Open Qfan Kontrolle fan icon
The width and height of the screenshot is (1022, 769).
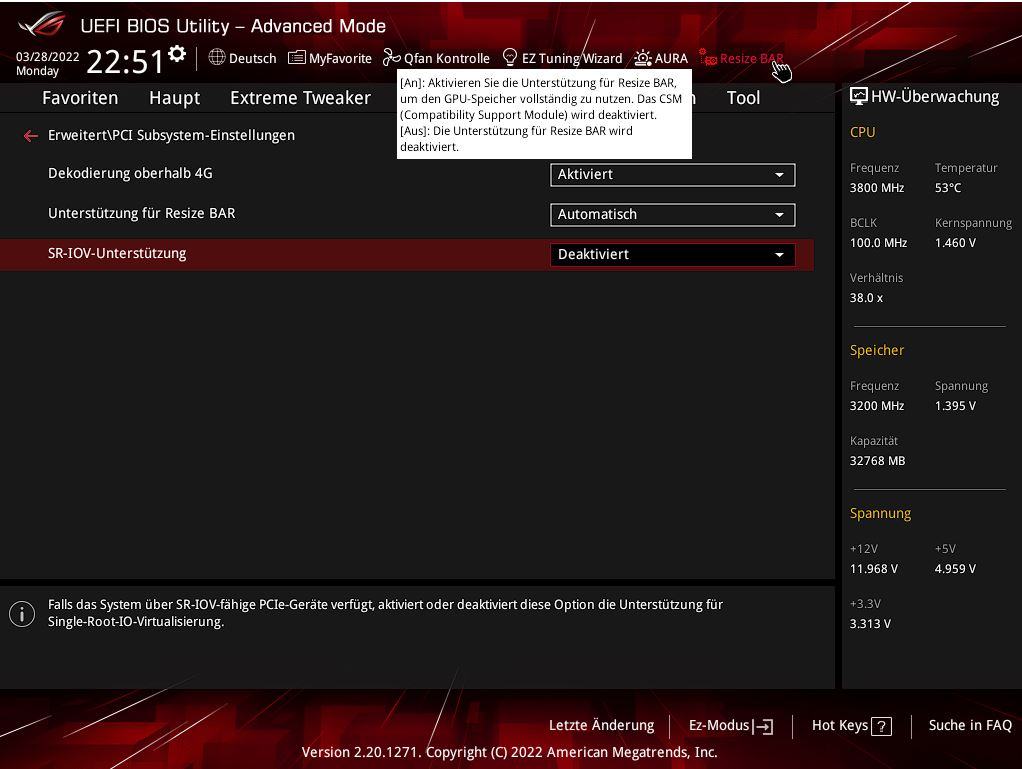[x=391, y=58]
